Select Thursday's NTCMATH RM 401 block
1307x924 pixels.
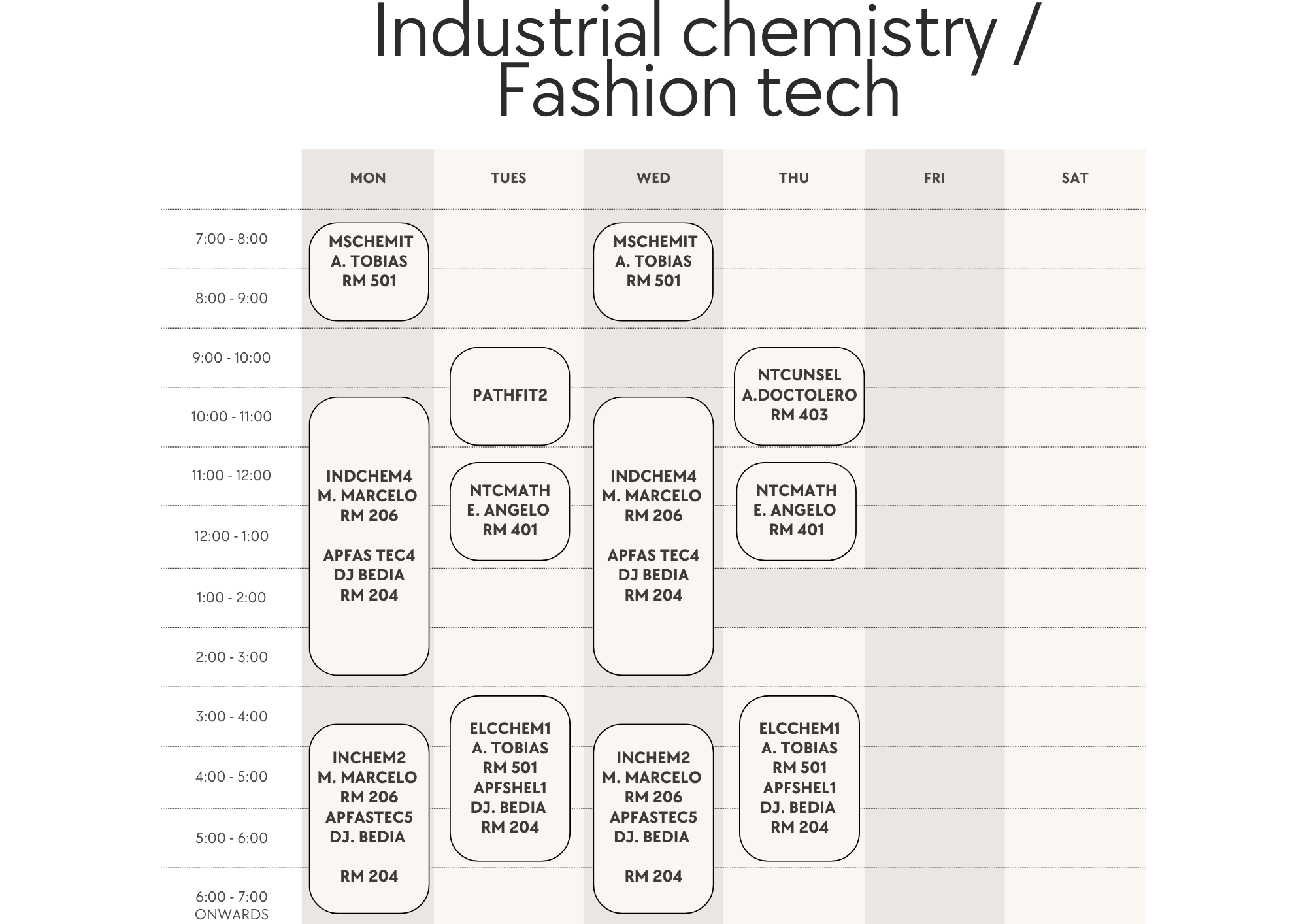click(796, 510)
